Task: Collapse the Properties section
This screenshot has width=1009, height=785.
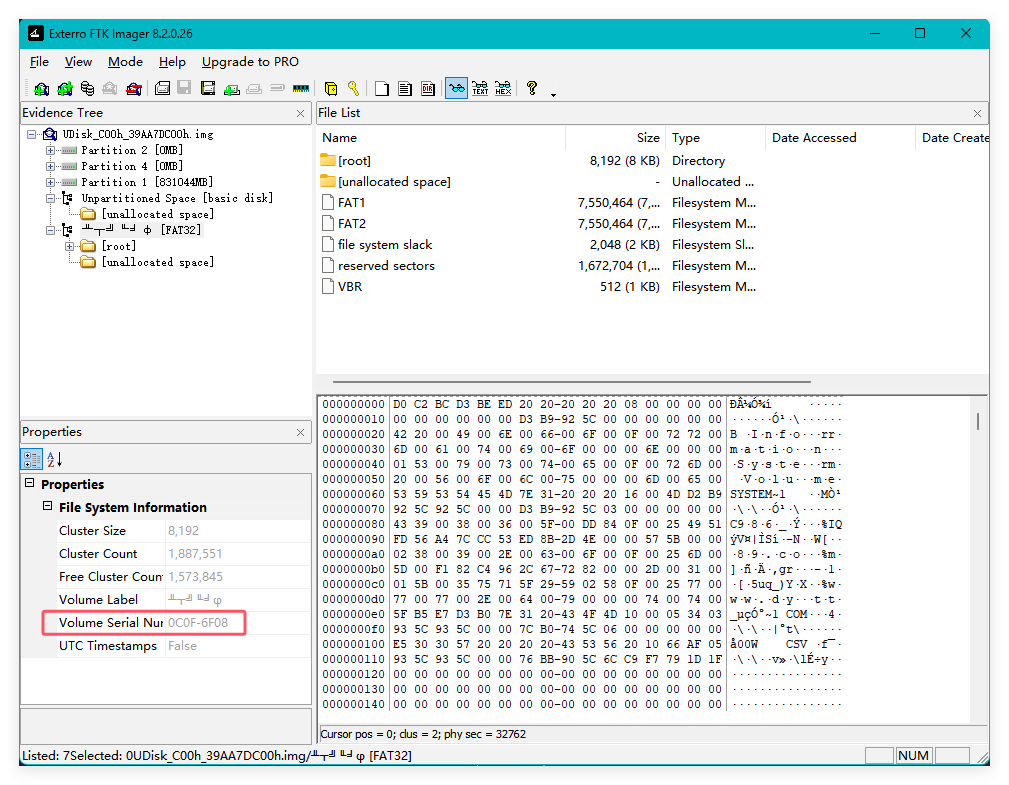Action: point(30,483)
